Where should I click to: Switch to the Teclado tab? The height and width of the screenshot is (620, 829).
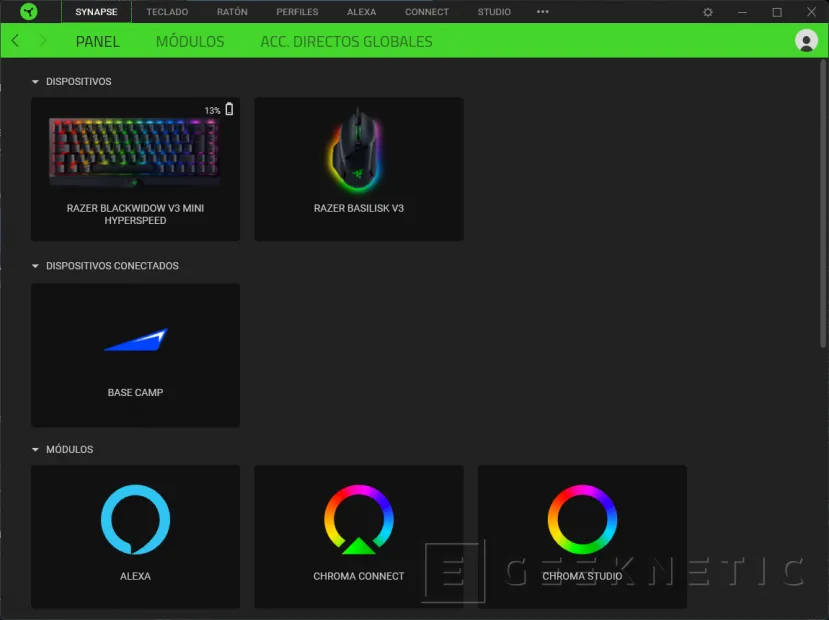(x=167, y=12)
